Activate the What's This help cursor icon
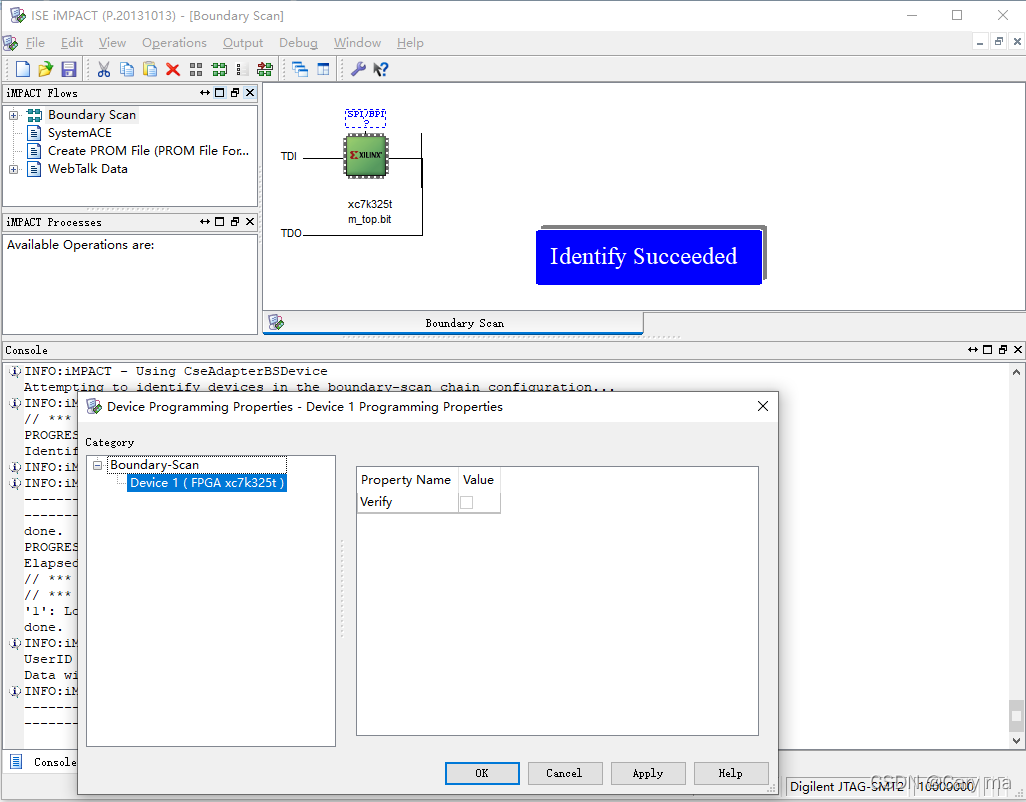The image size is (1026, 802). pyautogui.click(x=381, y=69)
